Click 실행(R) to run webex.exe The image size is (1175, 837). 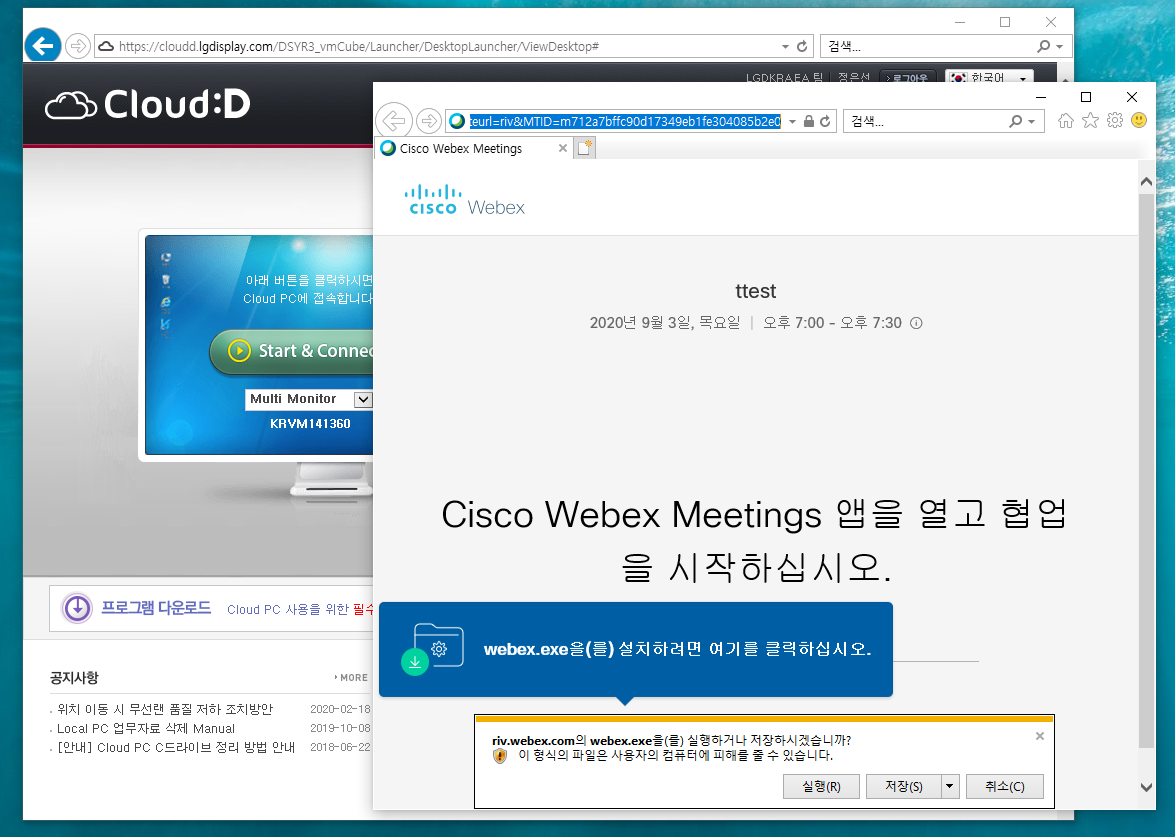point(821,786)
